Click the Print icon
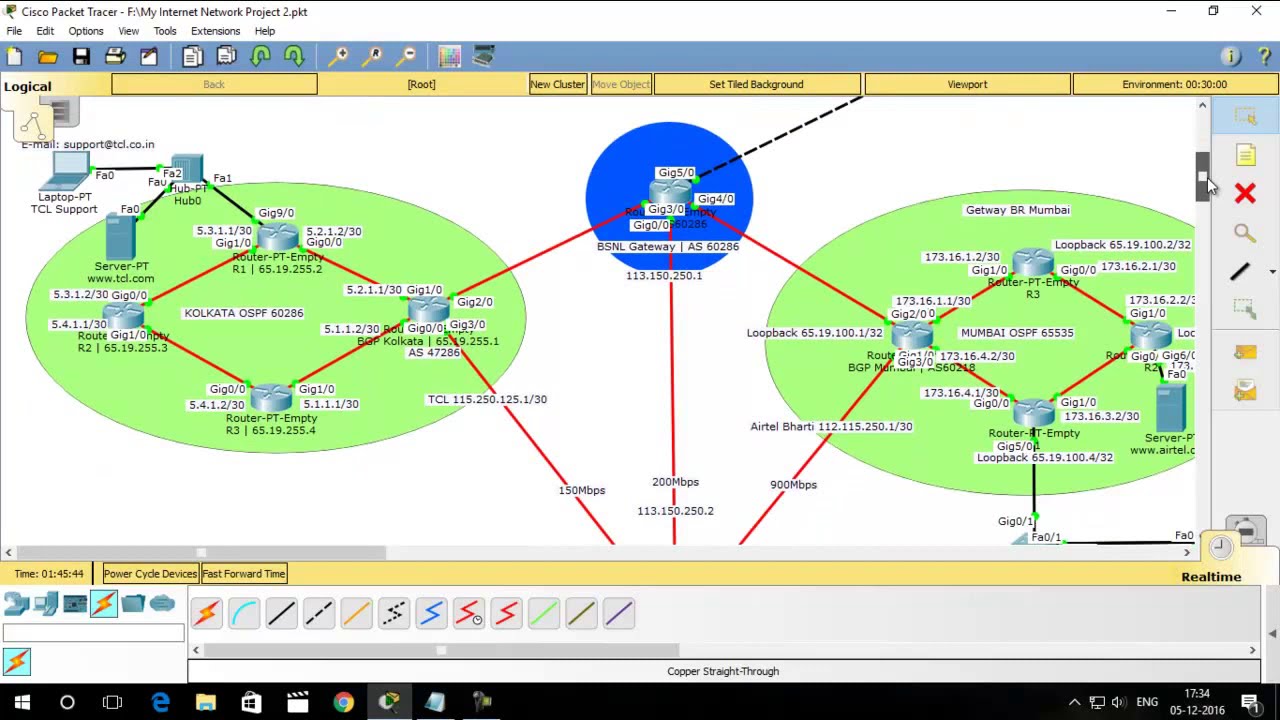Image resolution: width=1280 pixels, height=720 pixels. [115, 57]
